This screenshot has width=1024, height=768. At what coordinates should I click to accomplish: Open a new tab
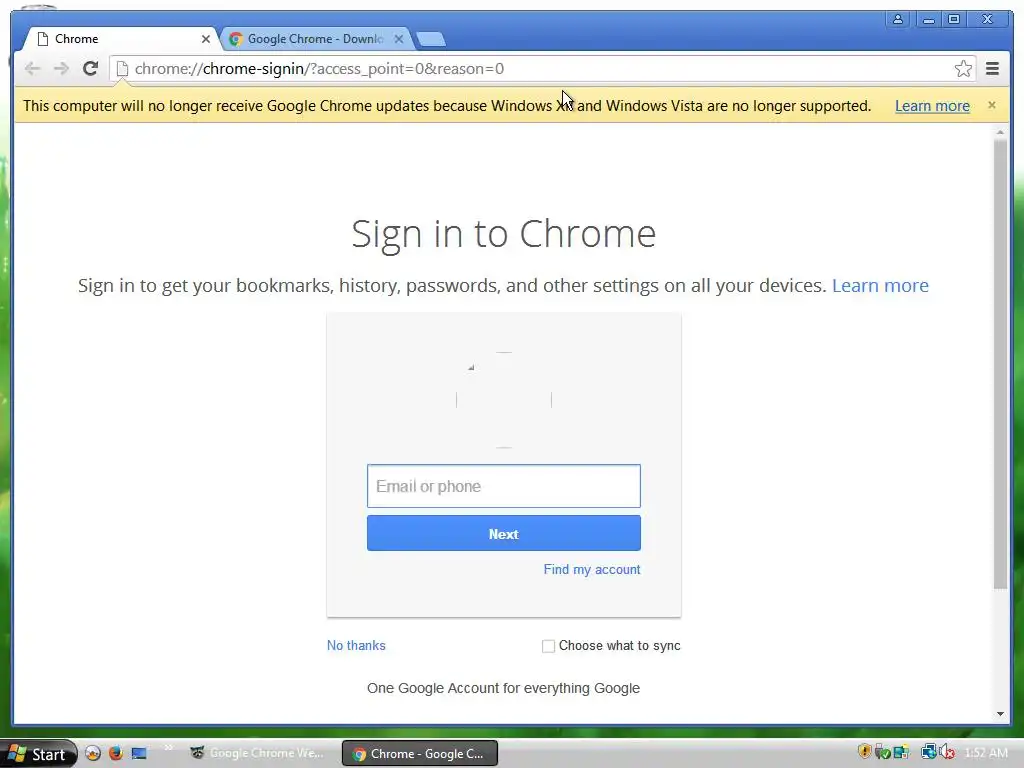point(431,40)
